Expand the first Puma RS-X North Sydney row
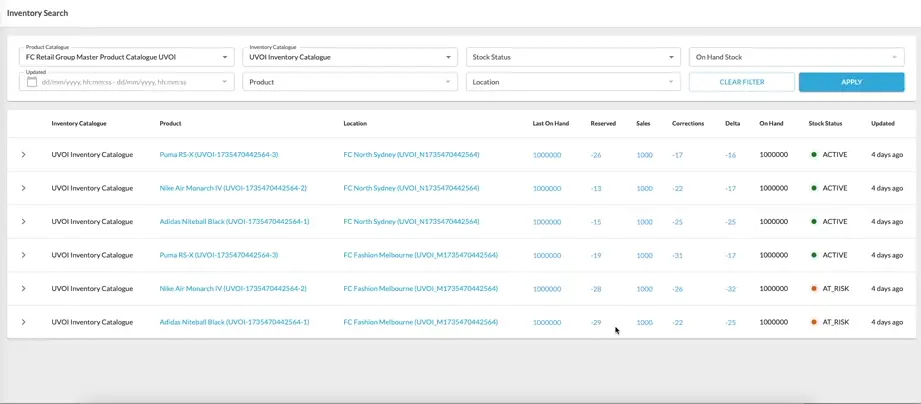Screen dimensions: 921x404 pyautogui.click(x=24, y=155)
